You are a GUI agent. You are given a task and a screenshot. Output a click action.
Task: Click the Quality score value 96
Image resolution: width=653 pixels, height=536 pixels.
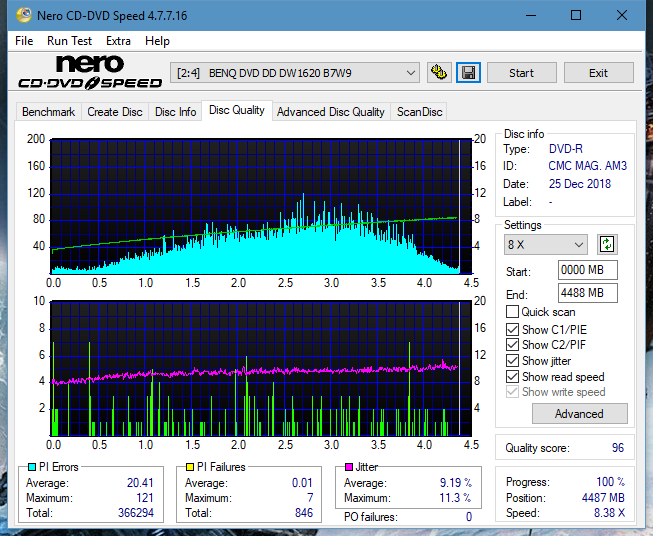(618, 448)
